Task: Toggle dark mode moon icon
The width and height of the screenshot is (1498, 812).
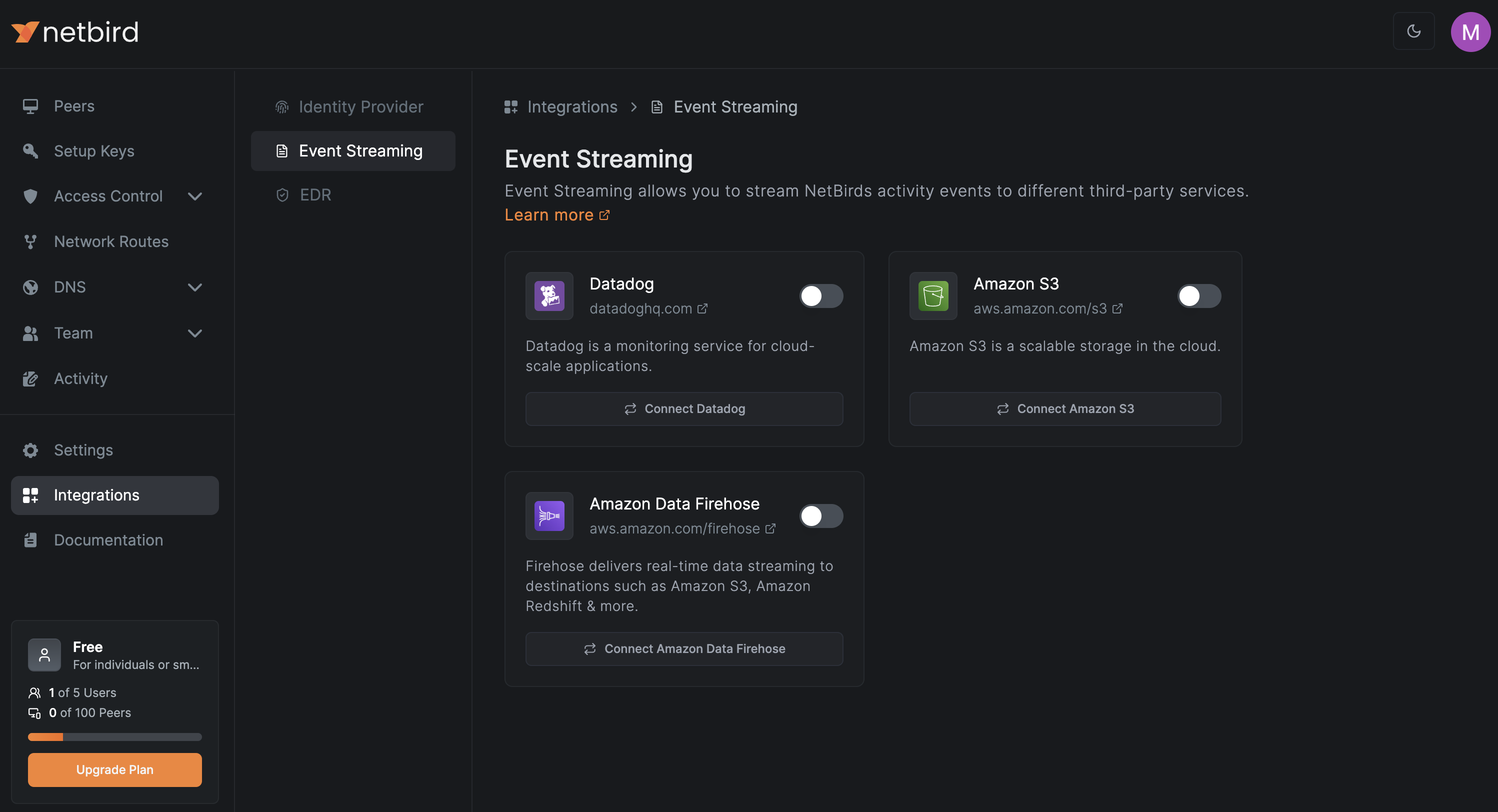Action: [1413, 31]
